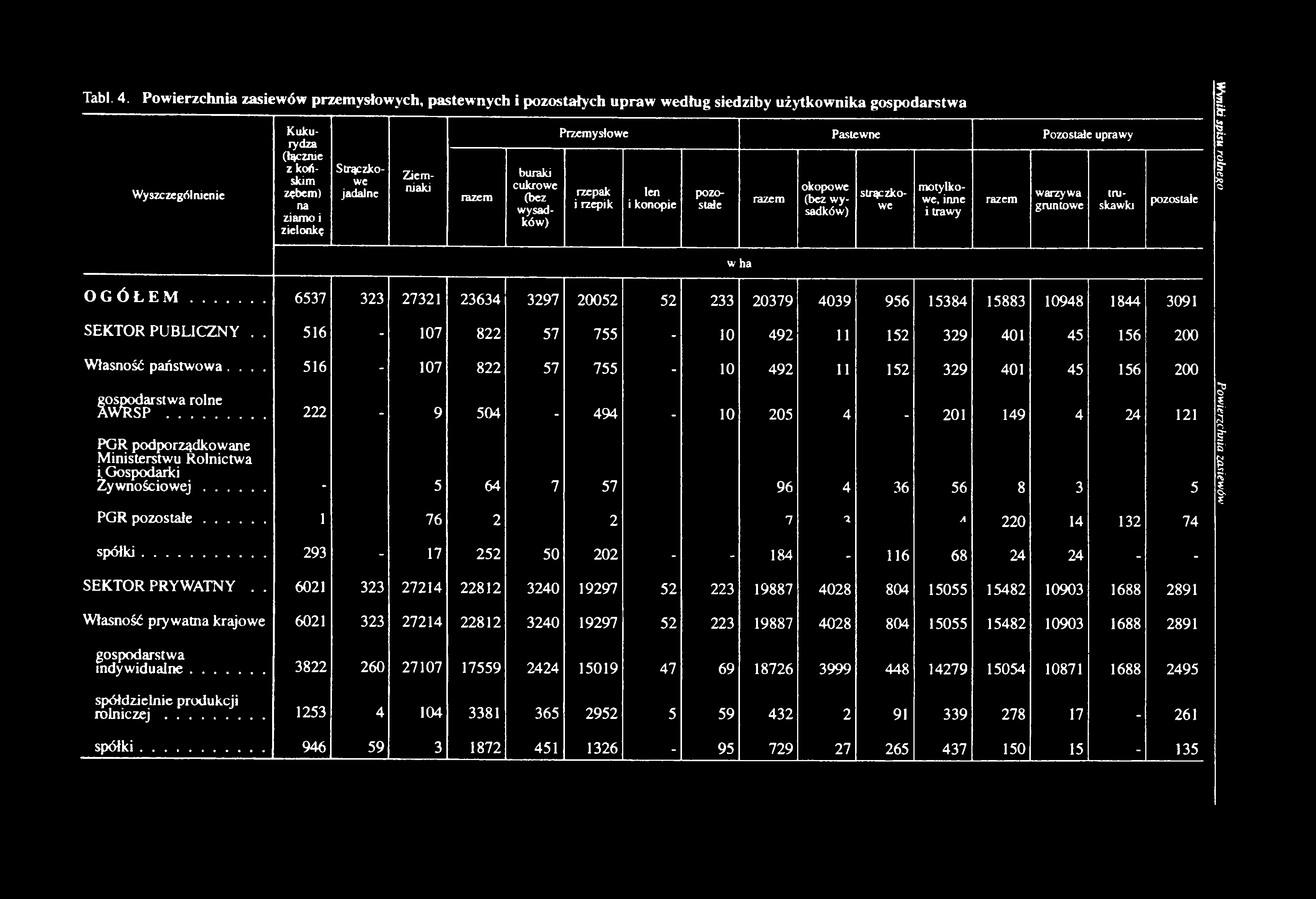This screenshot has width=1316, height=899.
Task: Select the 'Własność prywatna krajowe' row label
Action: pos(174,621)
